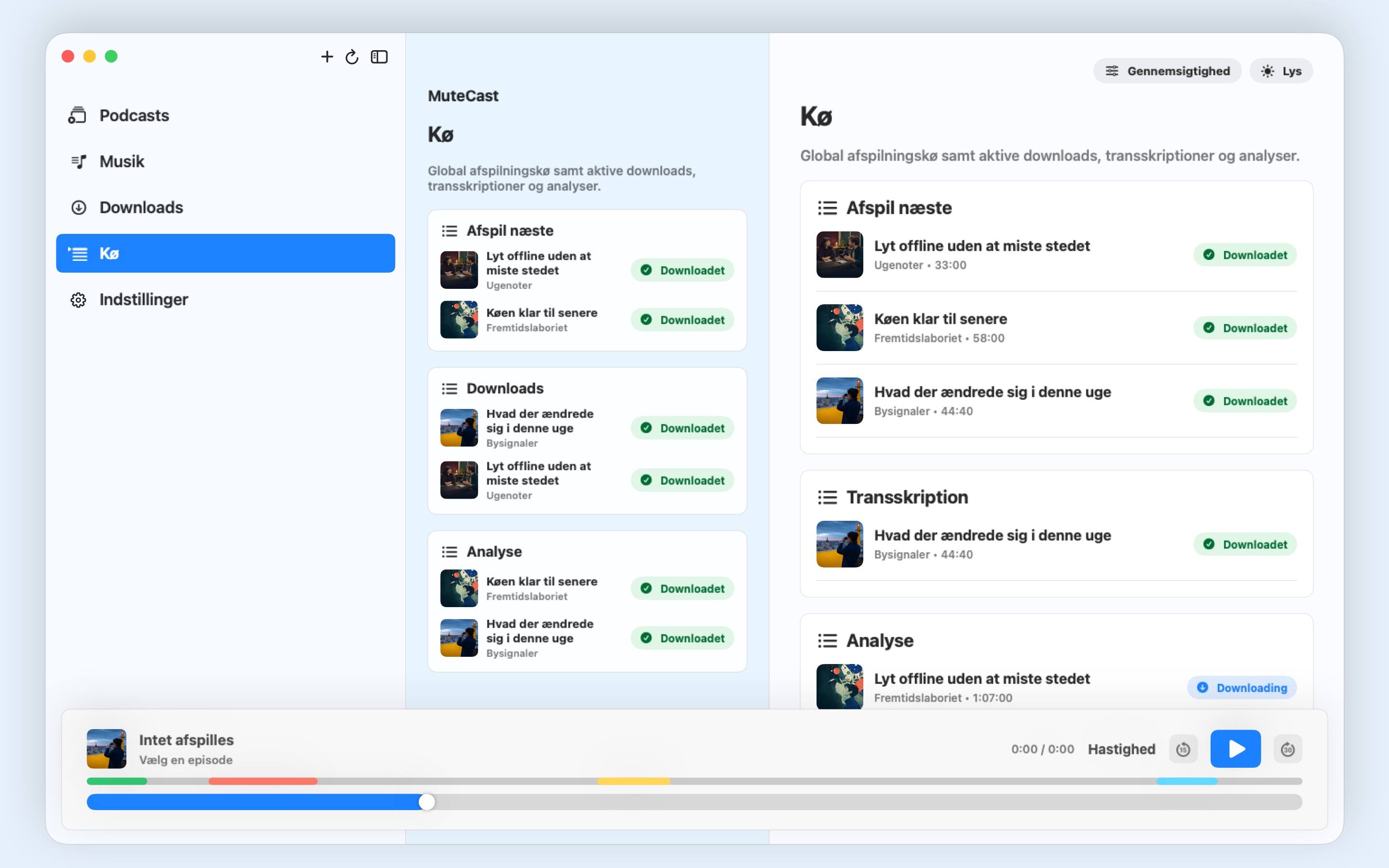This screenshot has width=1389, height=868.
Task: Click the Gennemsigtighed button
Action: pyautogui.click(x=1167, y=70)
